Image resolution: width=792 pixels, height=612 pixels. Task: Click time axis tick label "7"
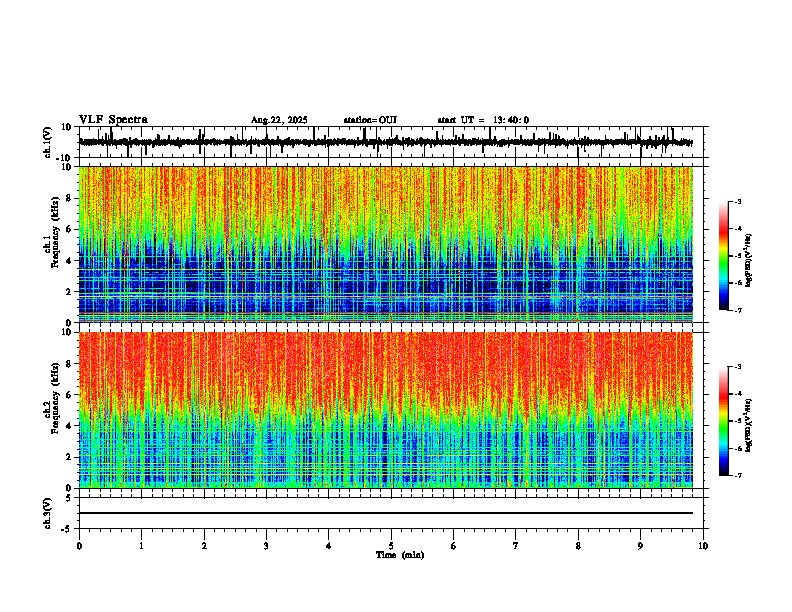(x=516, y=546)
